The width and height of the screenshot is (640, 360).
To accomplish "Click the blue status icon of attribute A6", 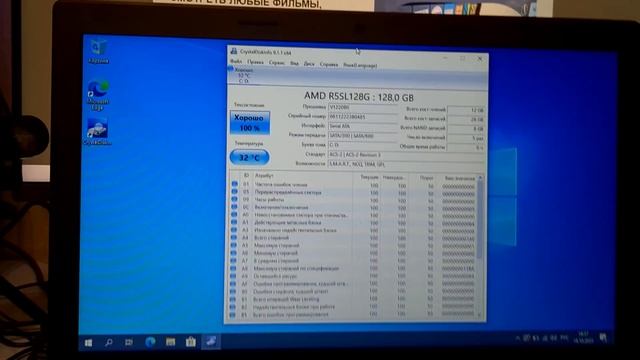I will (x=233, y=253).
